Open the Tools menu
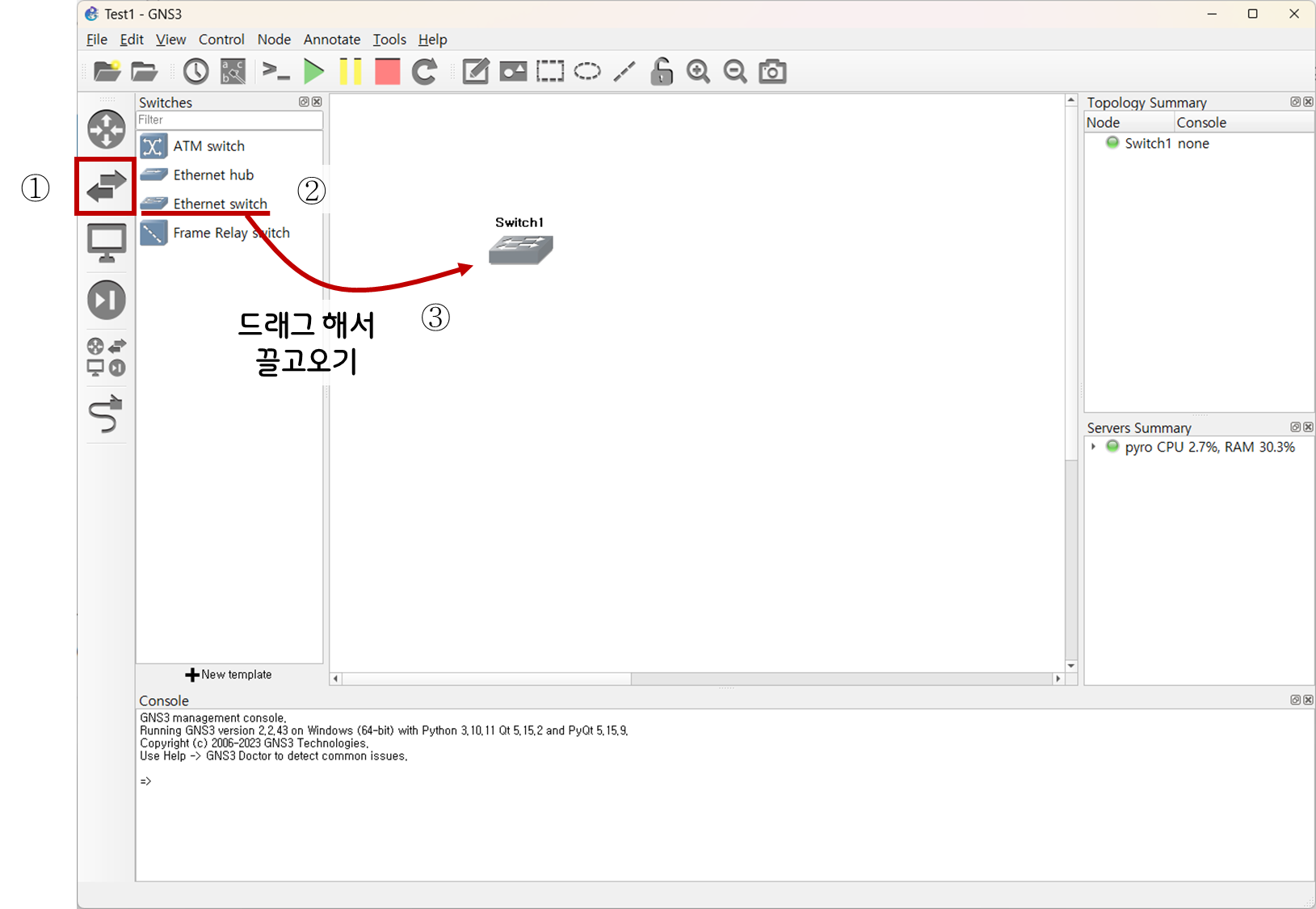This screenshot has width=1316, height=909. click(x=389, y=40)
